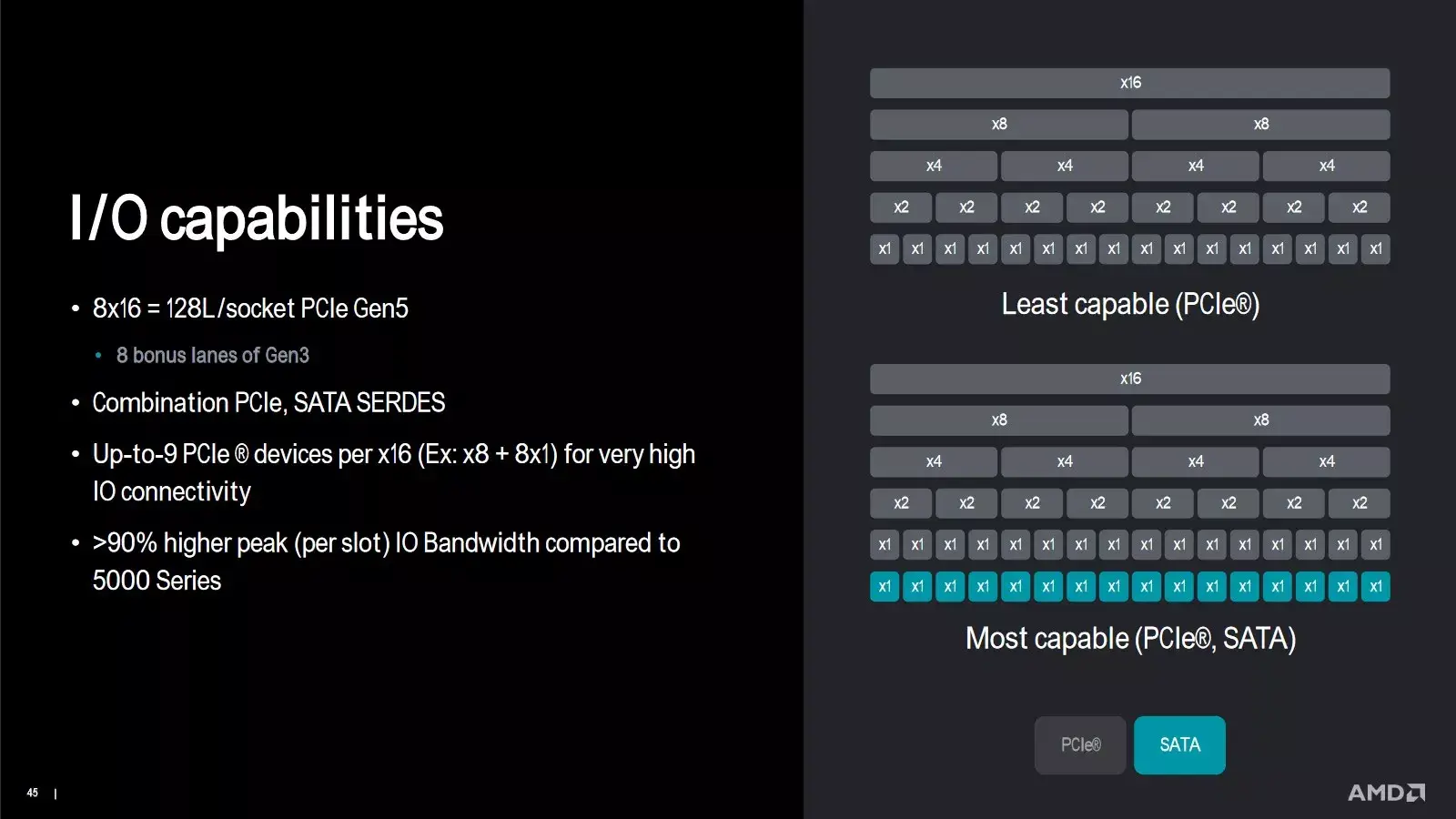
Task: Select the x16 bar in the Least capable diagram
Action: [1129, 83]
